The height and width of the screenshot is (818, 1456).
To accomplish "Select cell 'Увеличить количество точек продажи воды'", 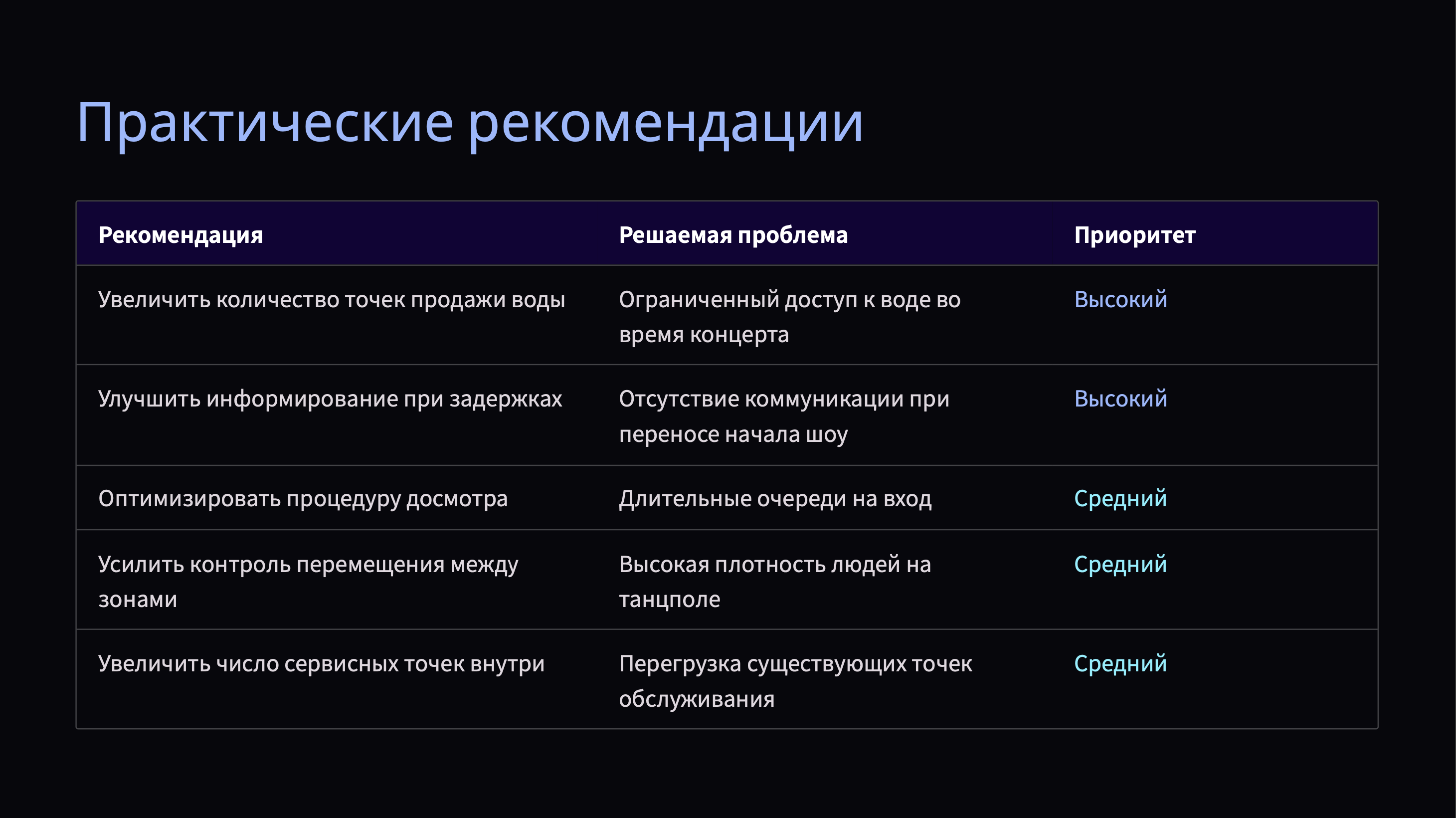I will click(x=332, y=299).
